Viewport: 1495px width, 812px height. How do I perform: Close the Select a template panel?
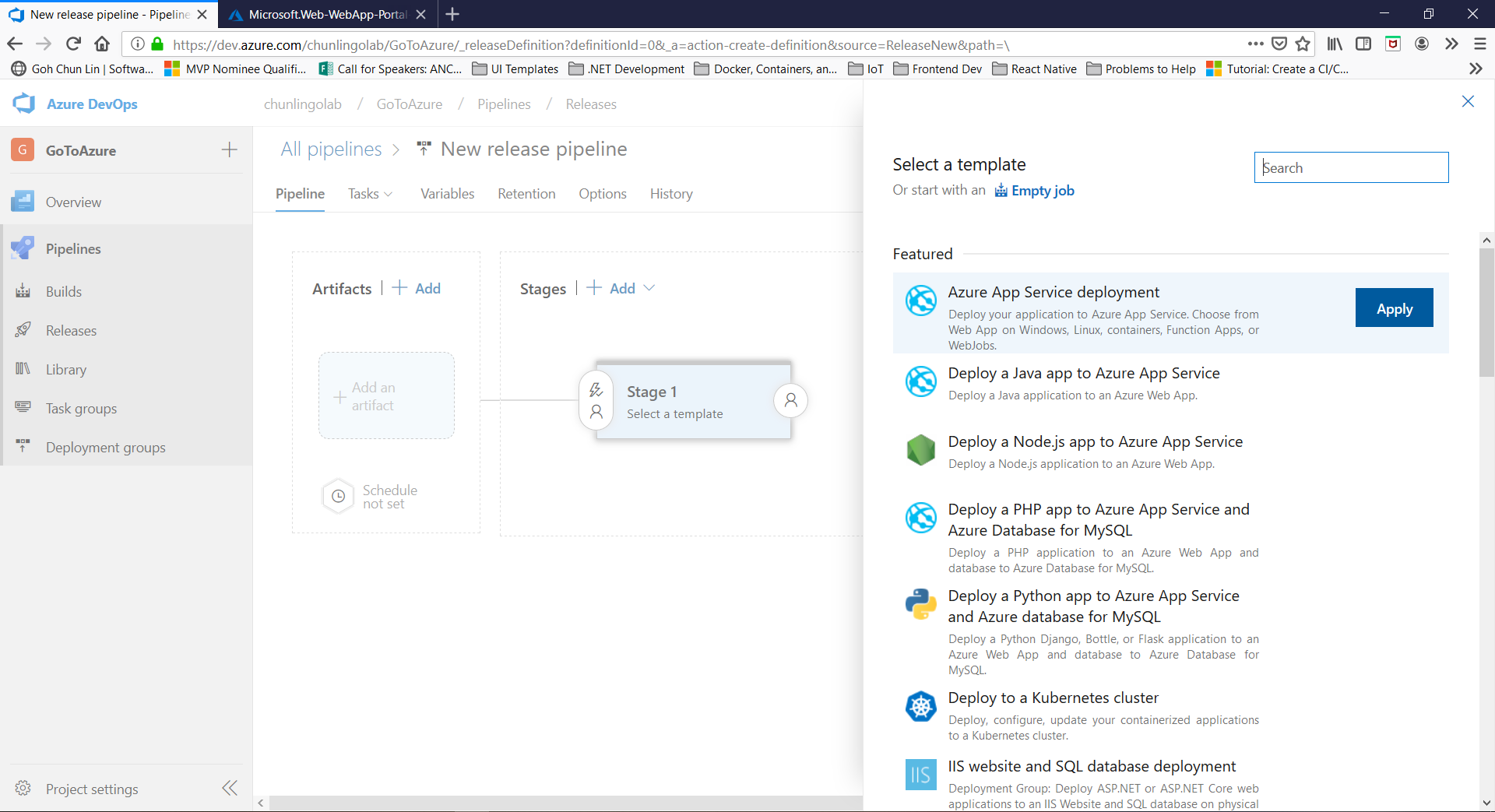click(1468, 101)
